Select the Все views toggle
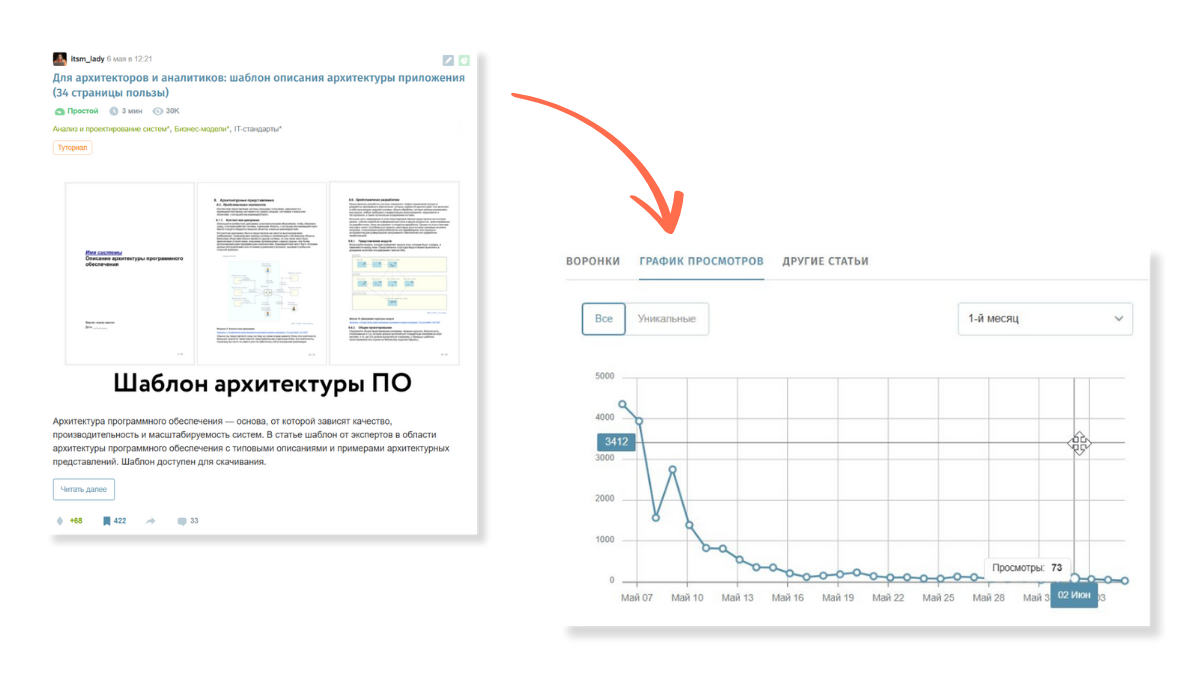This screenshot has width=1200, height=678. pyautogui.click(x=604, y=319)
